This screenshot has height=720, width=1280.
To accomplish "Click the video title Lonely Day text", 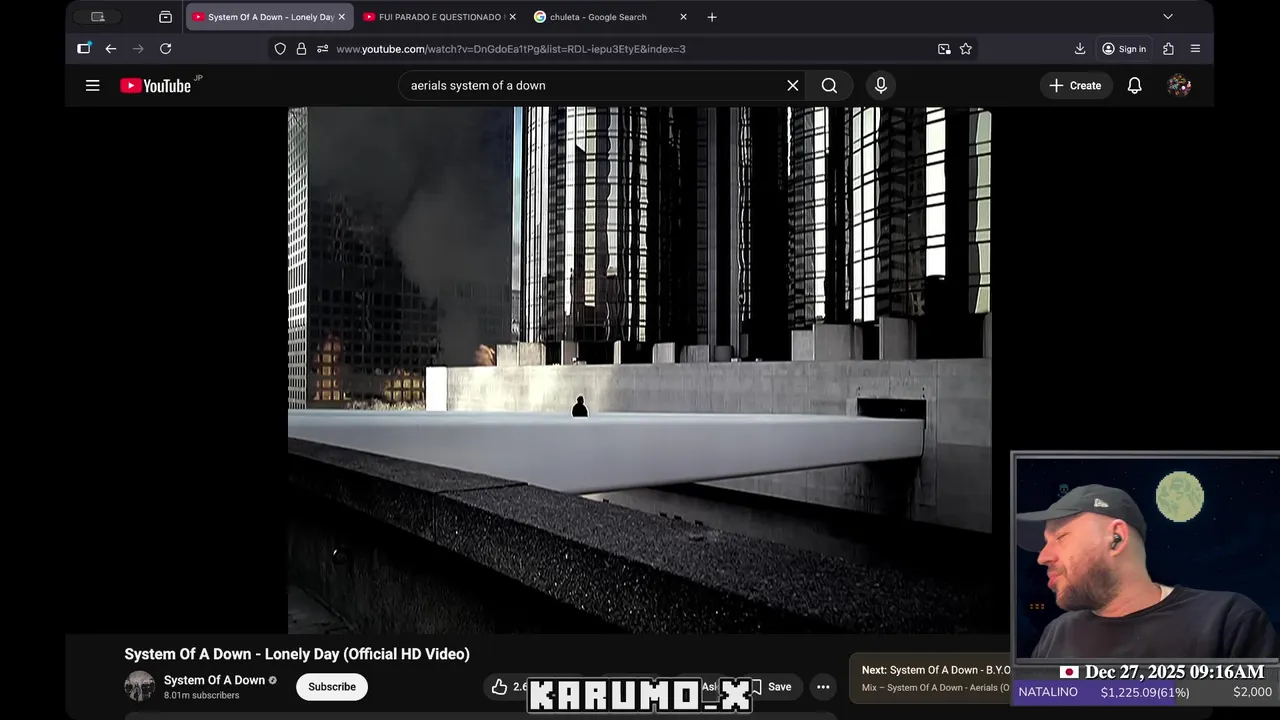I will point(297,654).
